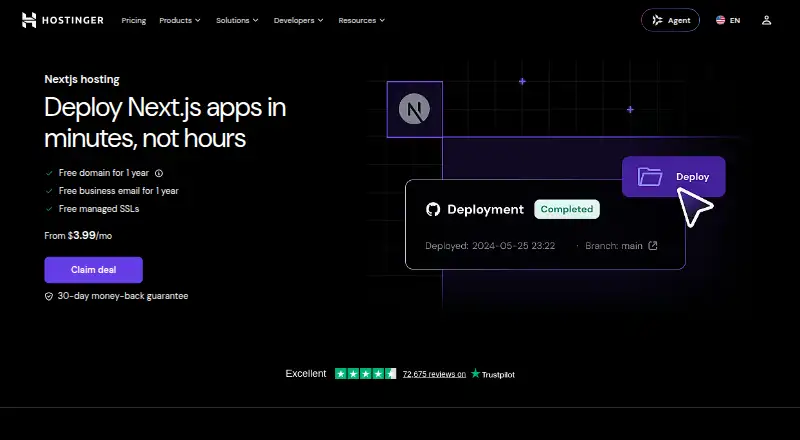
Task: Click the Next.js logo tile
Action: [414, 109]
